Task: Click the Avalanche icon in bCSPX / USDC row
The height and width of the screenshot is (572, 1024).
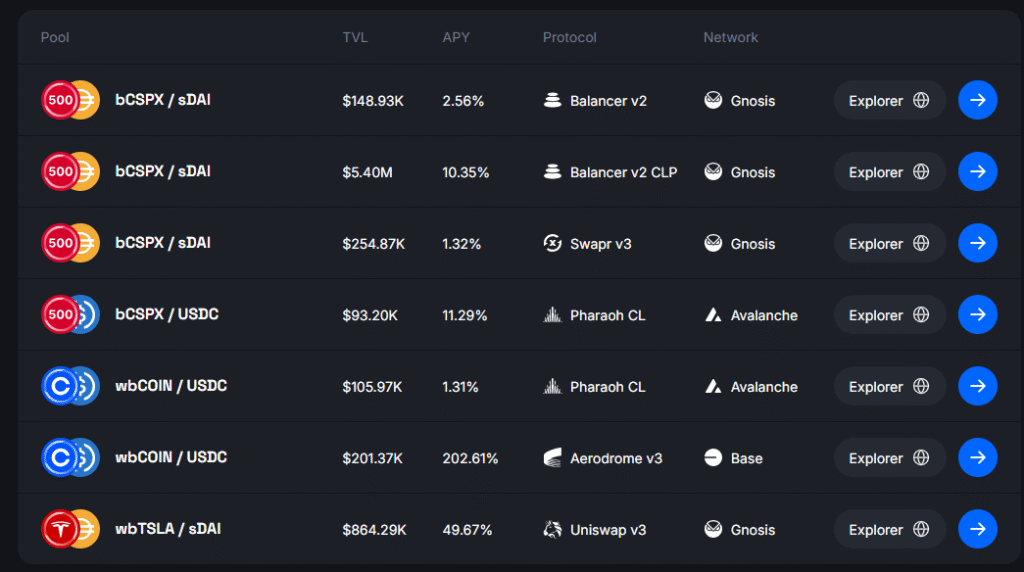Action: tap(713, 315)
